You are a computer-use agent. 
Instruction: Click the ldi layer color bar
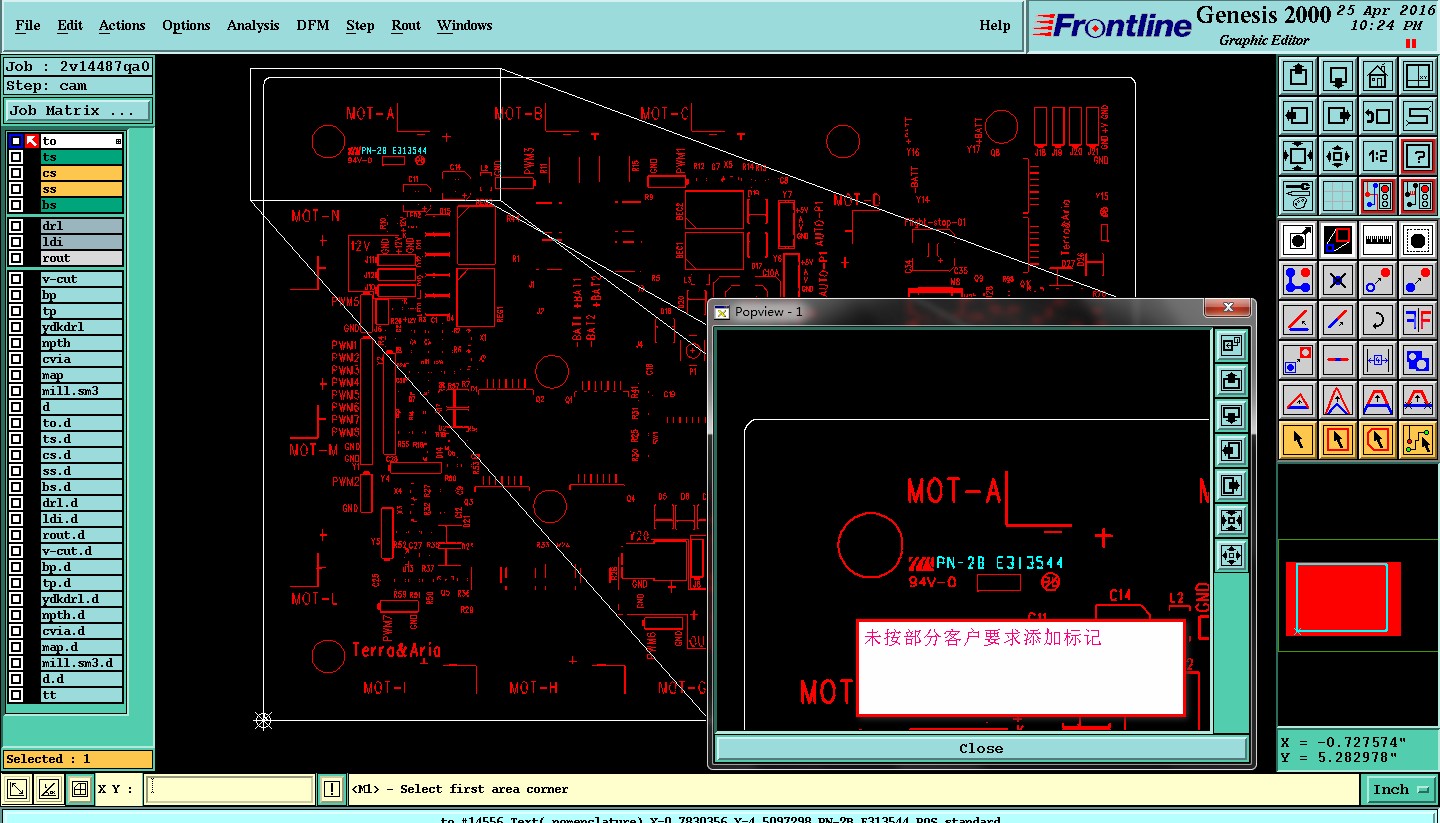click(81, 242)
